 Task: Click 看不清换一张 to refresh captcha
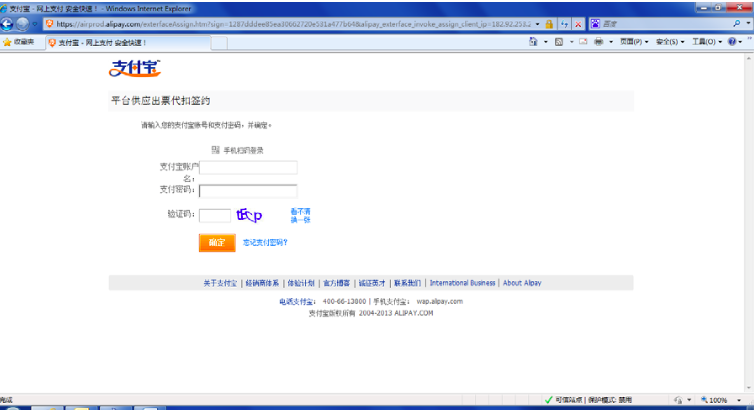pos(300,216)
